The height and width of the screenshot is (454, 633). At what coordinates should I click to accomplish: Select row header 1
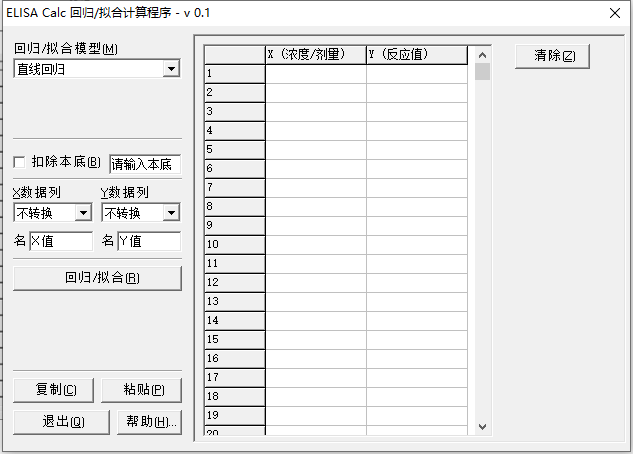point(235,74)
